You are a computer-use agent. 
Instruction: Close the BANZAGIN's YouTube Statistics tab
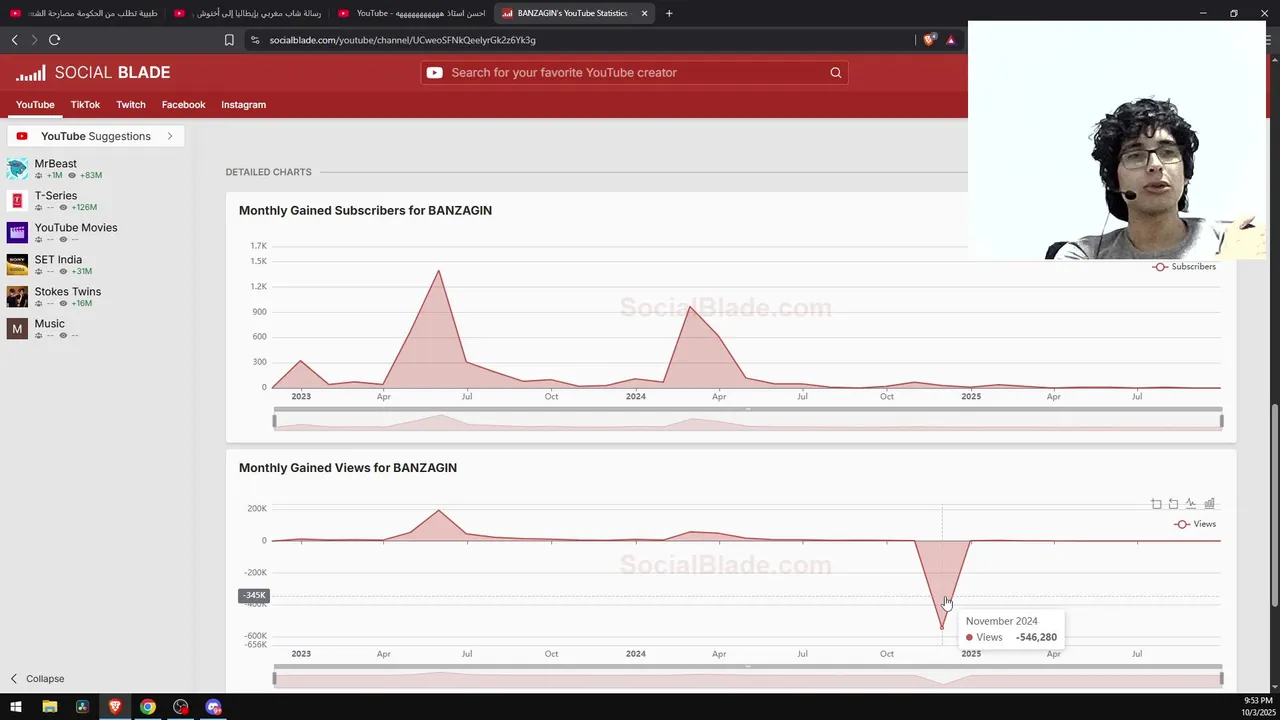click(644, 13)
